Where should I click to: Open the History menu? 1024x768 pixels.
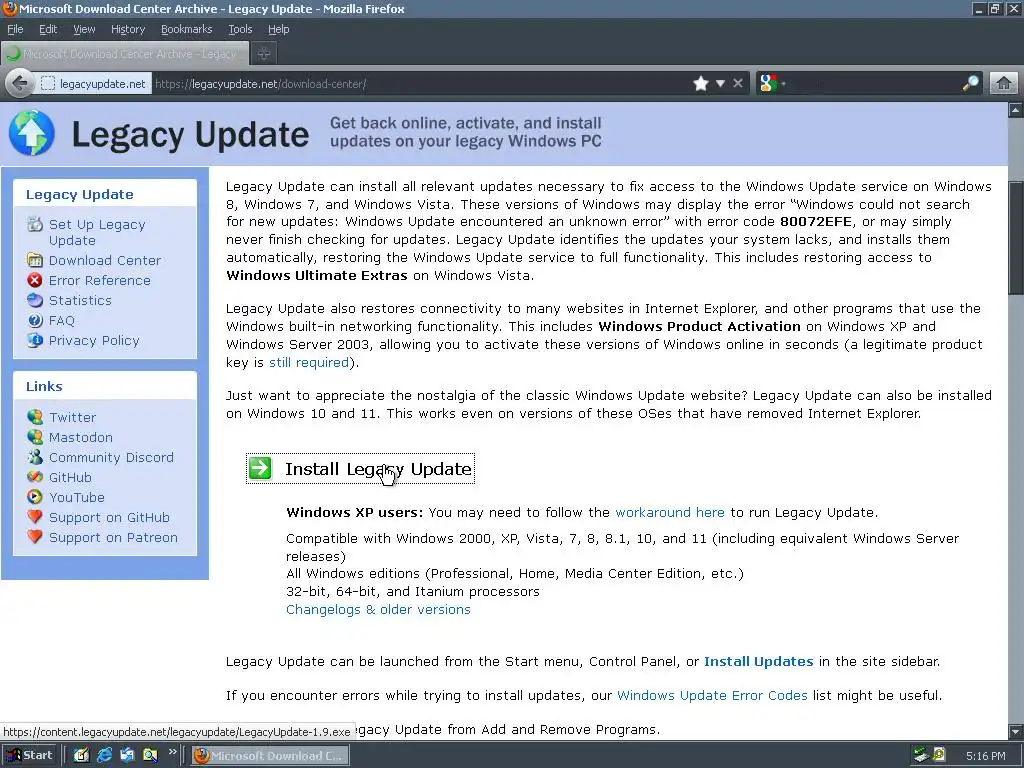(x=128, y=29)
